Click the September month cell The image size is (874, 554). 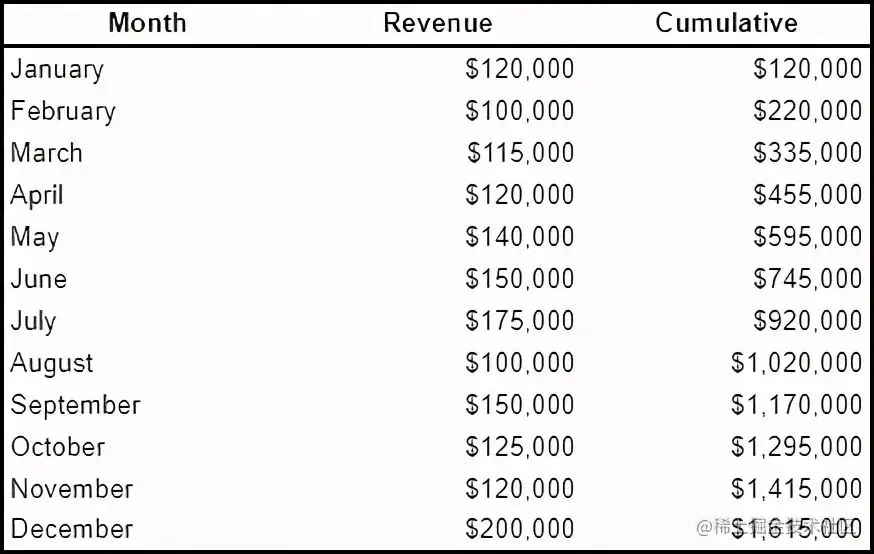(75, 405)
